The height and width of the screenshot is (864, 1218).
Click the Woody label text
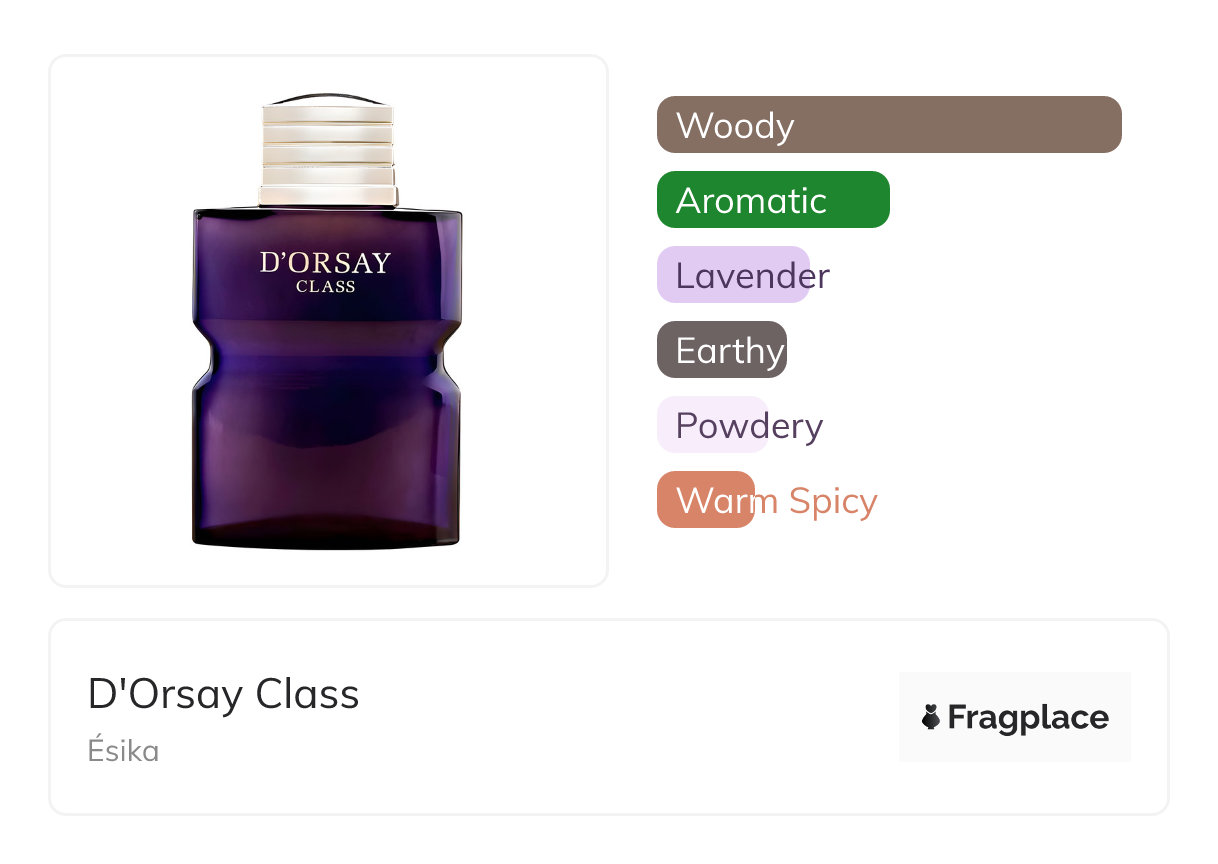(735, 126)
